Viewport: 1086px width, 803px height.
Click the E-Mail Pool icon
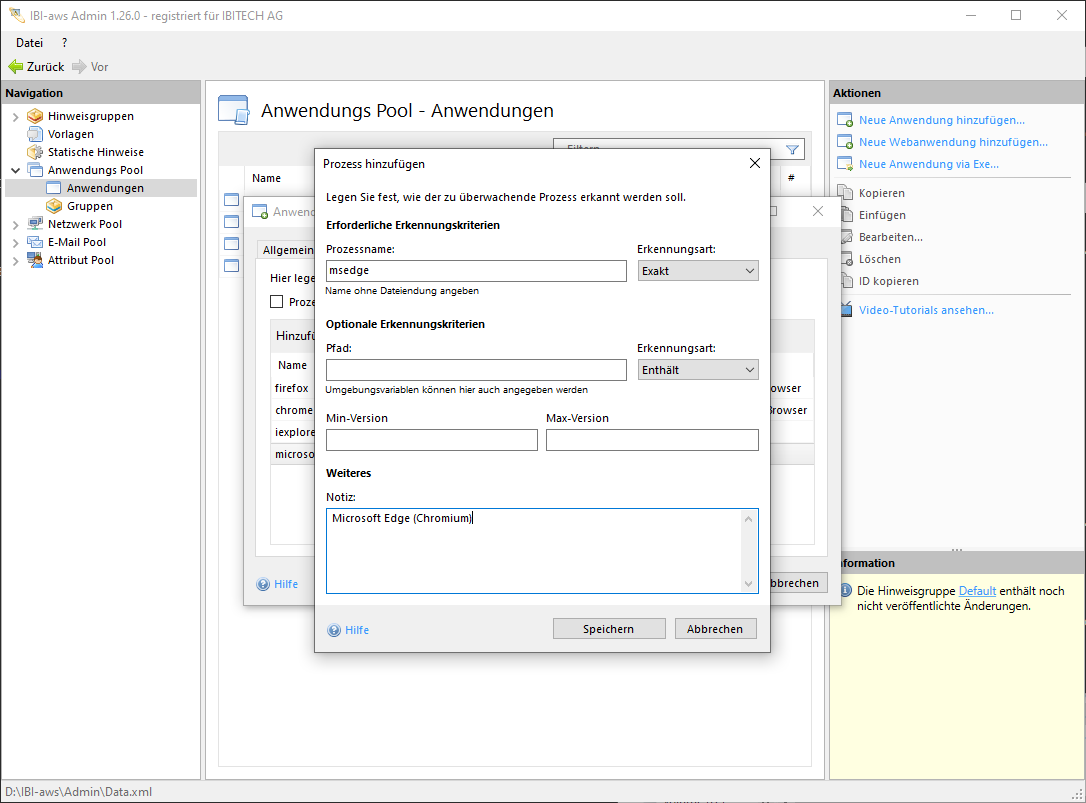(x=35, y=242)
